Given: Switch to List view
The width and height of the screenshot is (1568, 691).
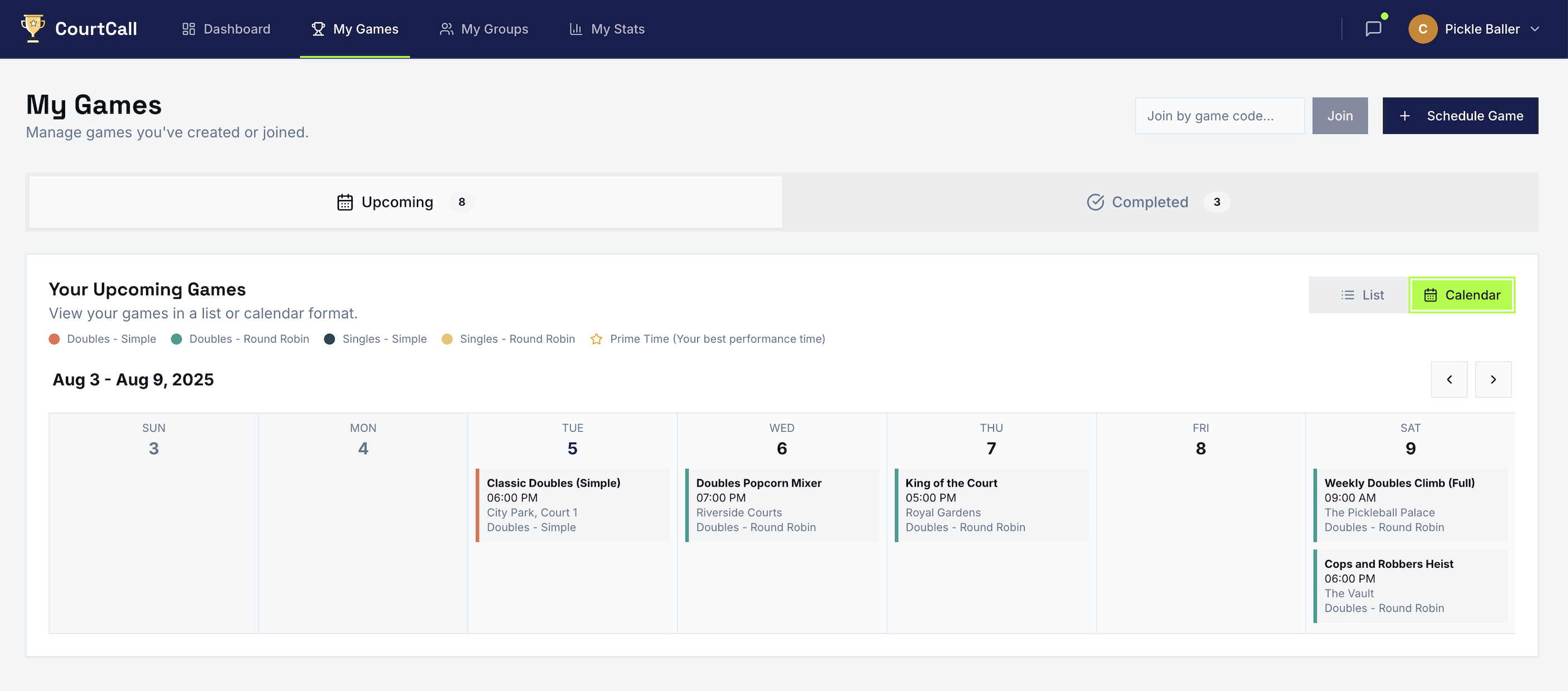Looking at the screenshot, I should coord(1362,295).
